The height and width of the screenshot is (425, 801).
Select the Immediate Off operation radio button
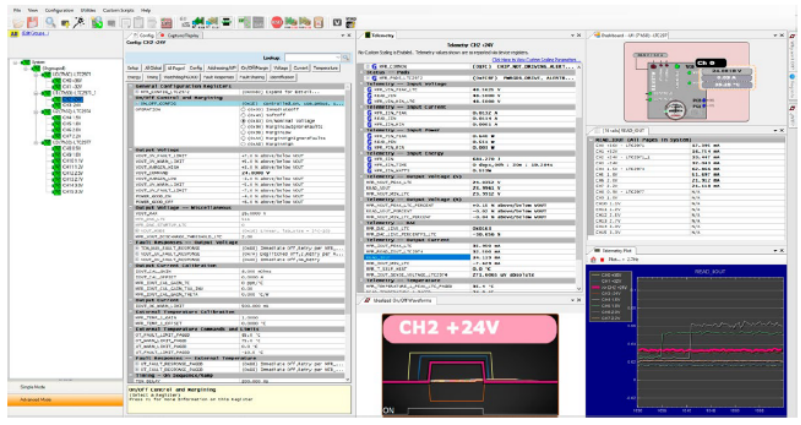[243, 110]
